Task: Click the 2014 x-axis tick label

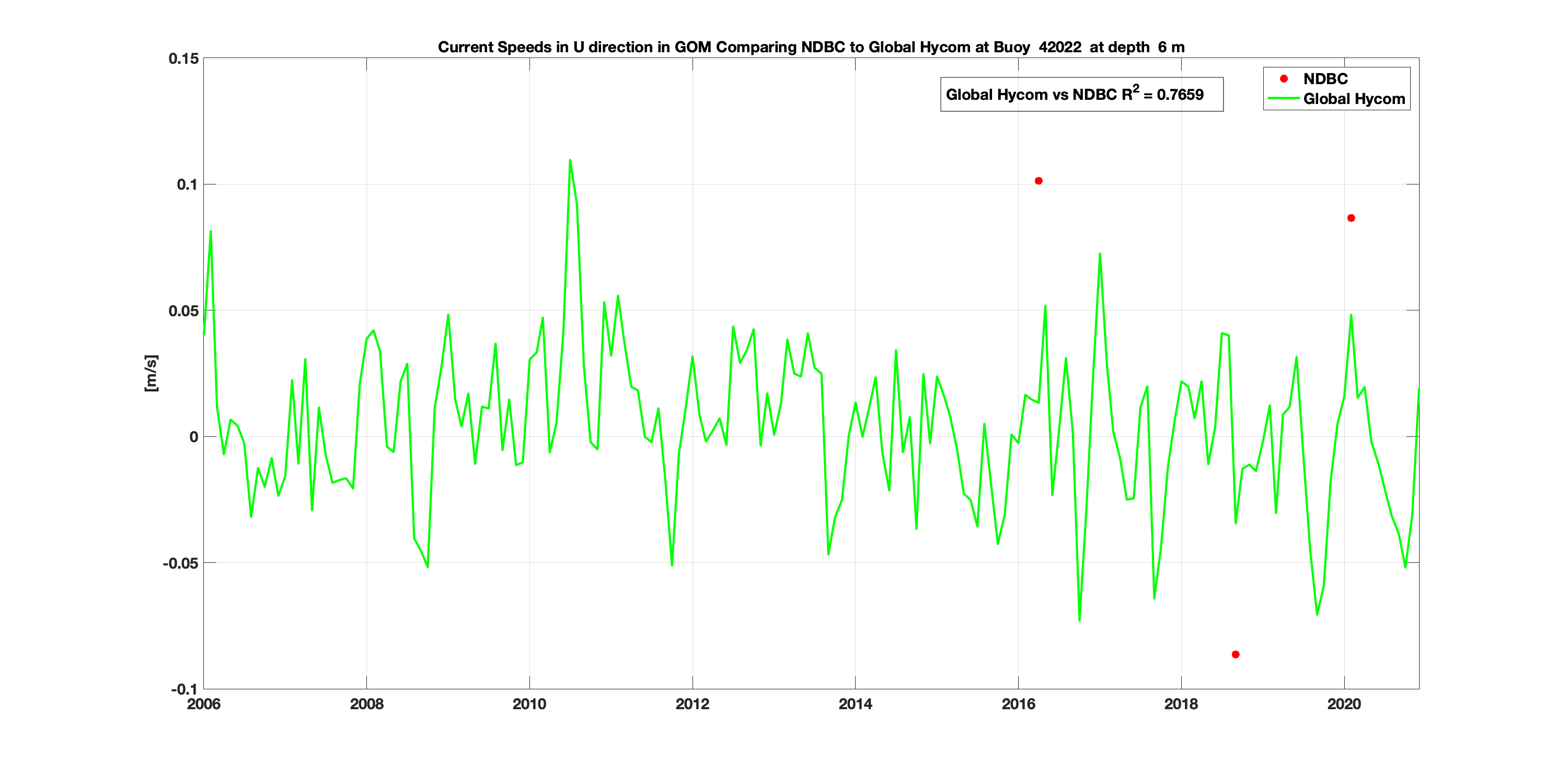Action: (x=855, y=704)
